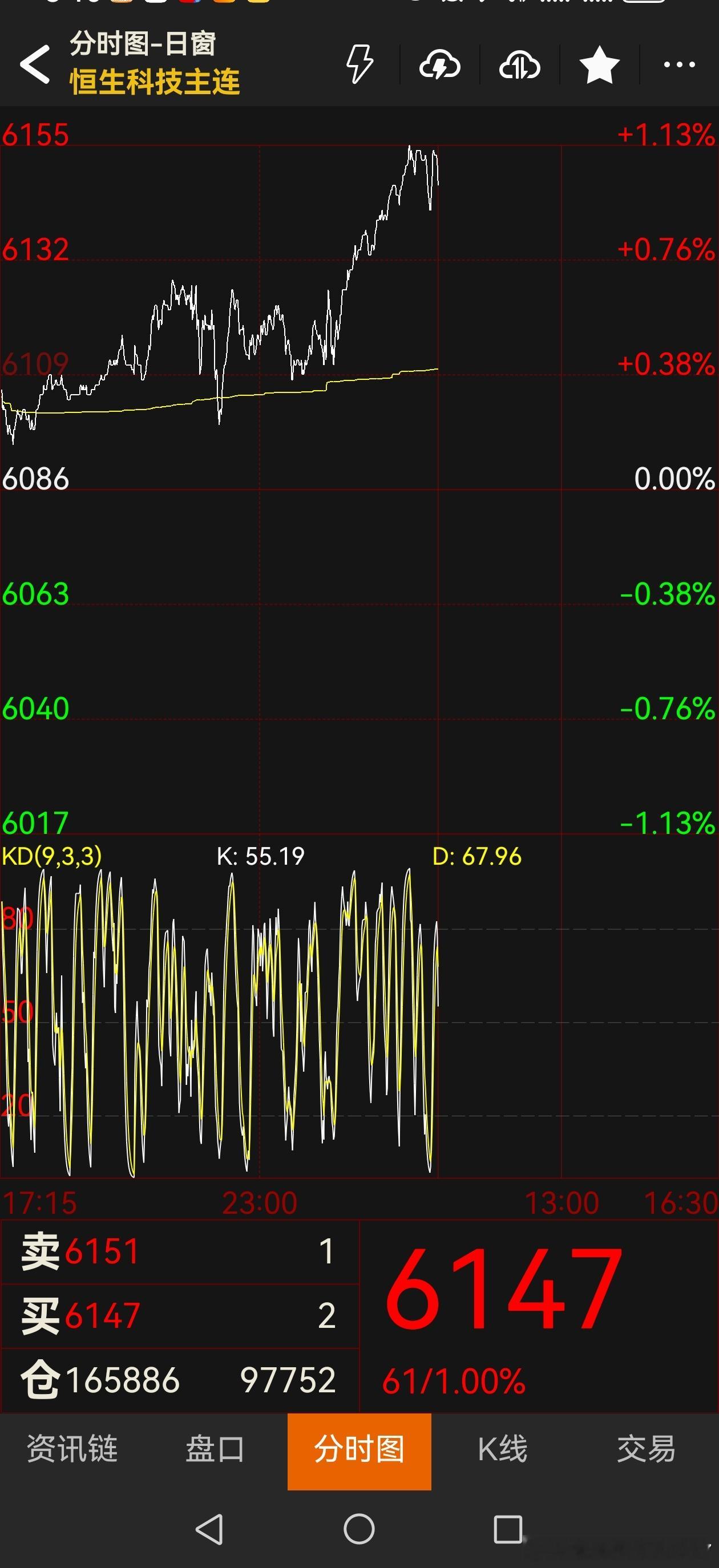Image resolution: width=719 pixels, height=1568 pixels.
Task: Tap the +1.13% percent axis label
Action: (666, 135)
